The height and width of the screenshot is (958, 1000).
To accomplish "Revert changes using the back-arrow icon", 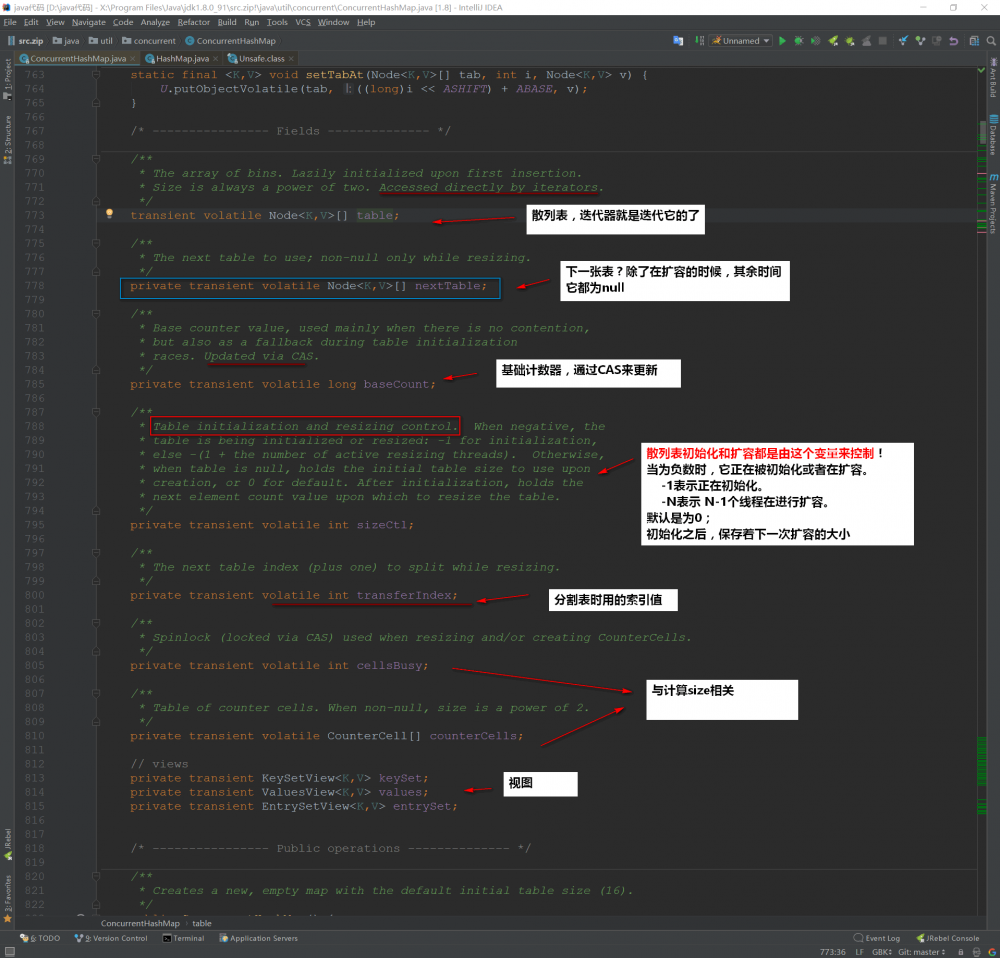I will coord(953,41).
